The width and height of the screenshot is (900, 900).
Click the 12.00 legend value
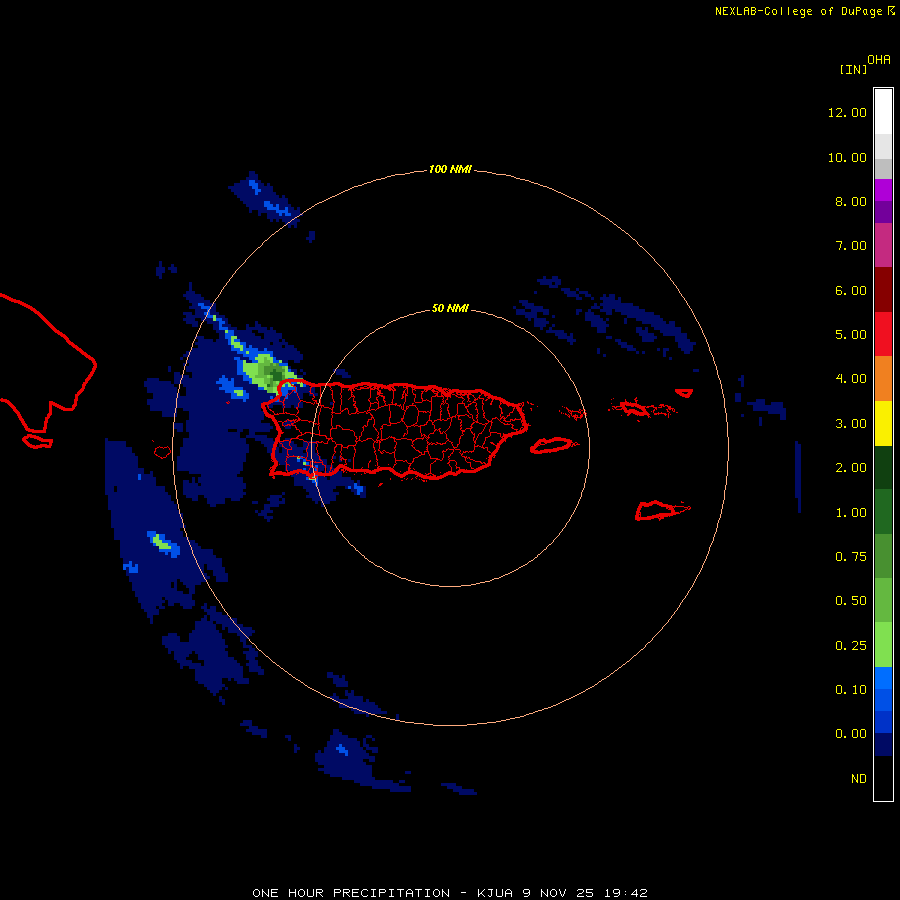[847, 112]
